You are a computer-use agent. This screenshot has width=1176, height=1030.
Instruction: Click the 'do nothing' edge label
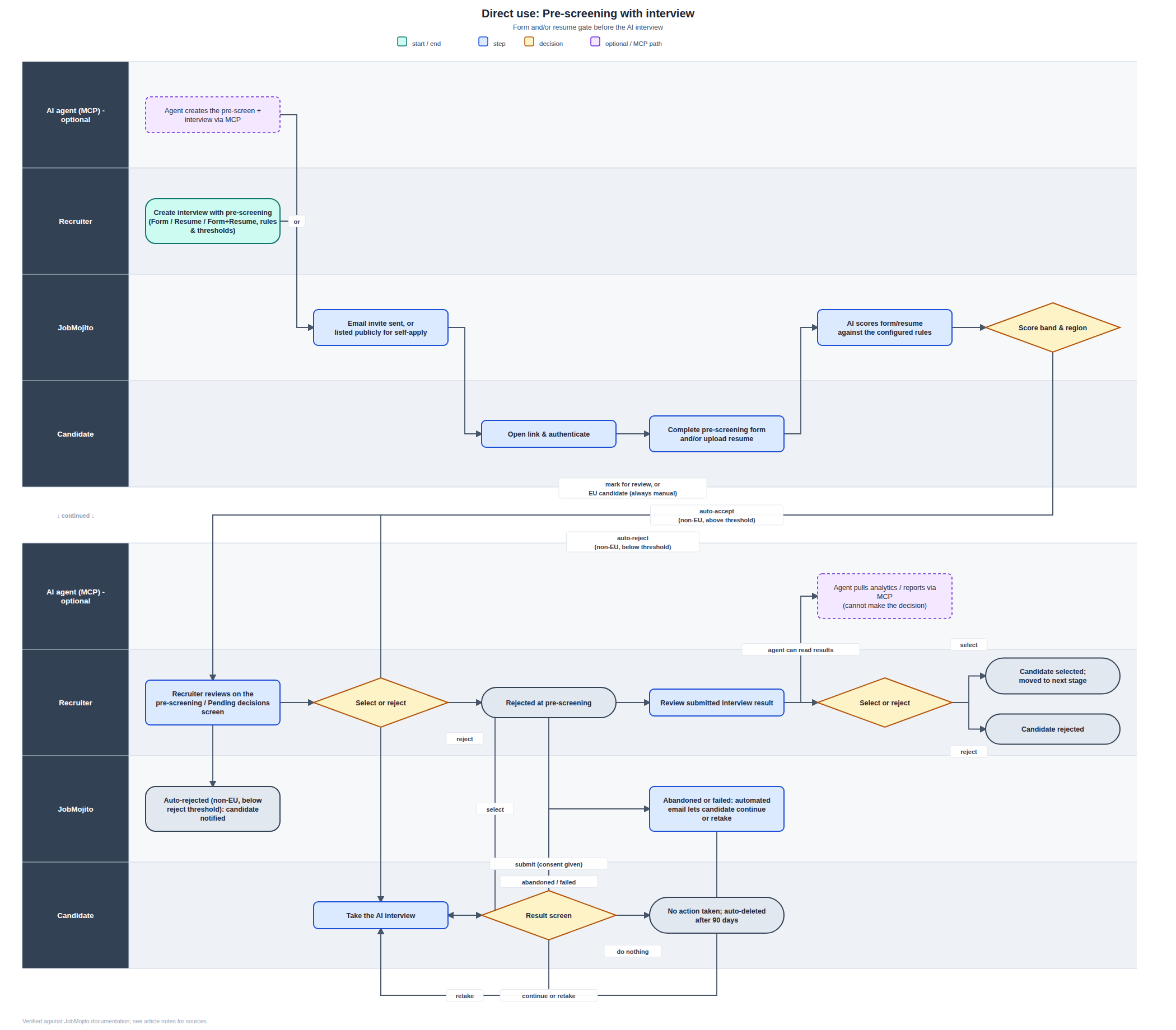633,951
